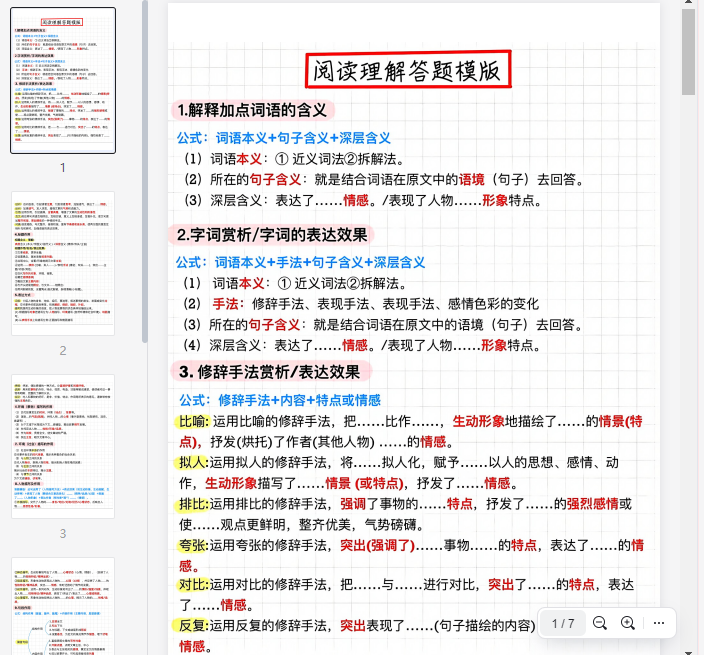Open the three-dot more options menu
Screen dimensions: 704x655
(659, 623)
